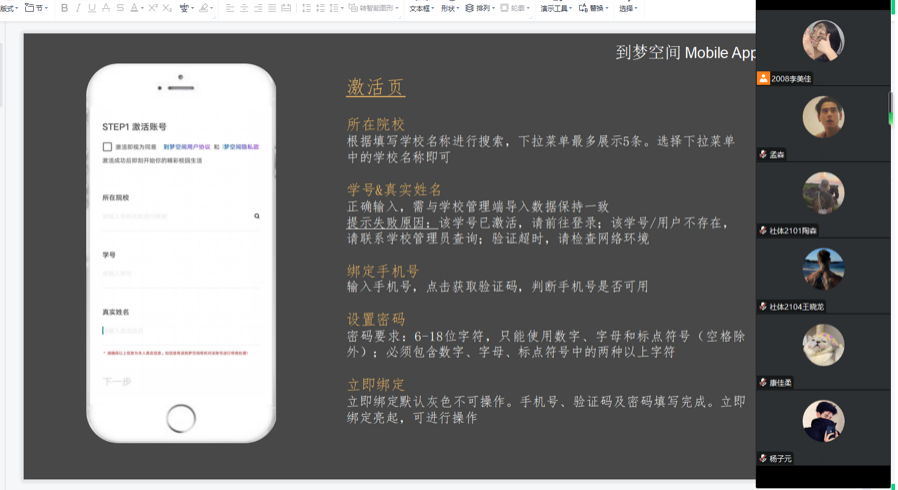The image size is (898, 490).
Task: Apply superscript formatting
Action: (153, 8)
